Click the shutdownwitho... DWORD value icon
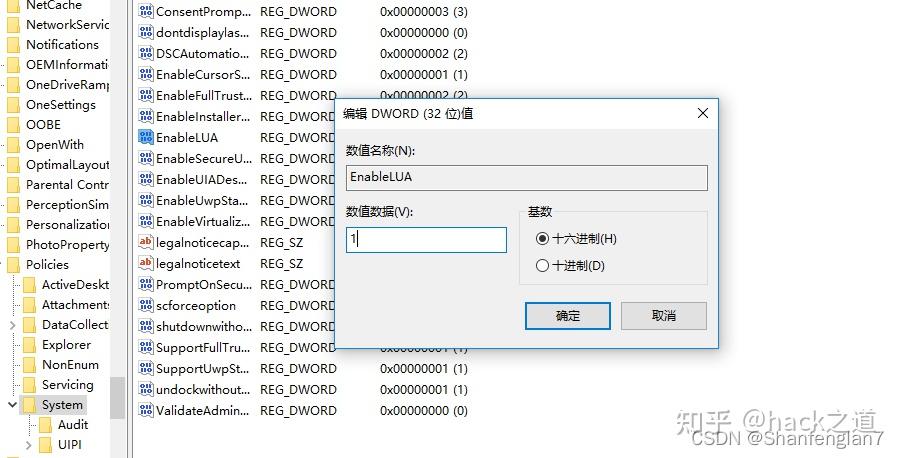The image size is (899, 458). click(146, 326)
